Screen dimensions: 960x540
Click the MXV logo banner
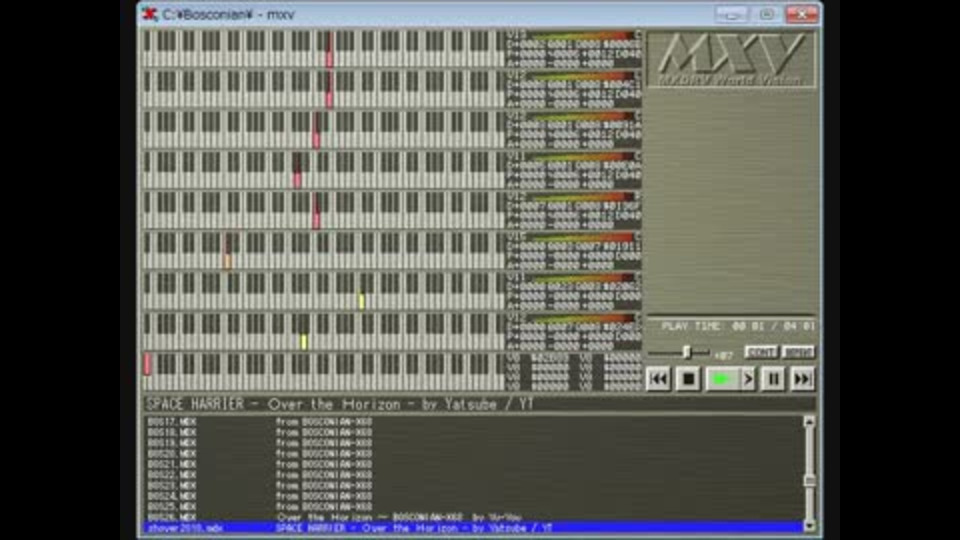click(731, 59)
